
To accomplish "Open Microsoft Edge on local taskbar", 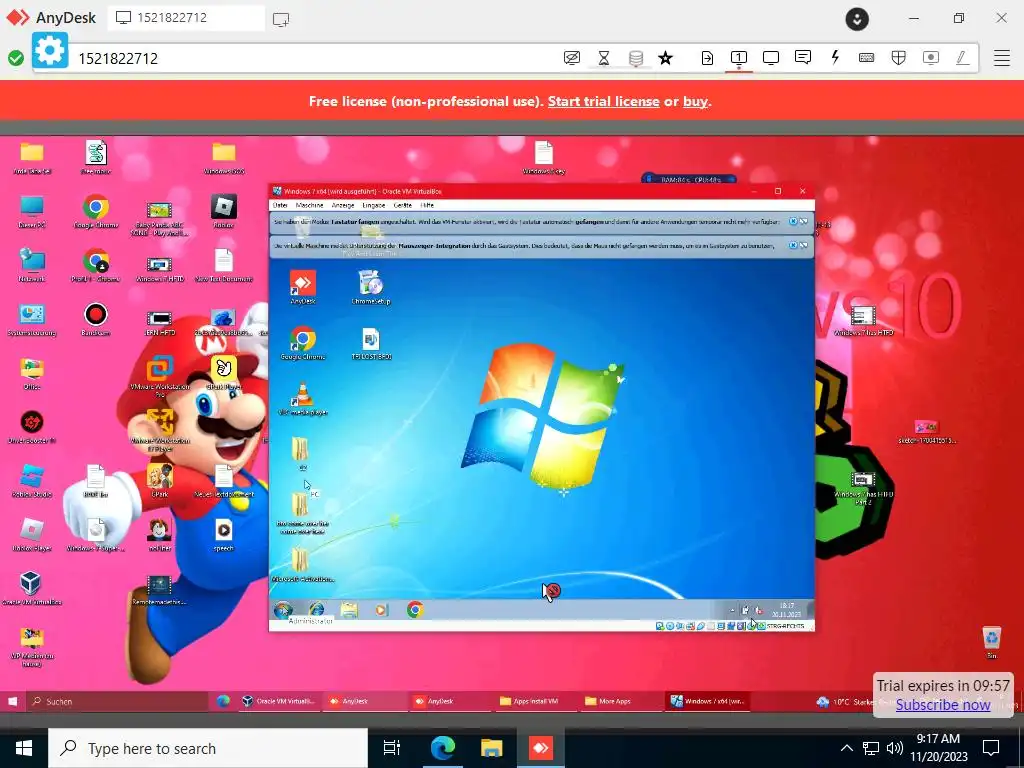I will click(x=442, y=748).
